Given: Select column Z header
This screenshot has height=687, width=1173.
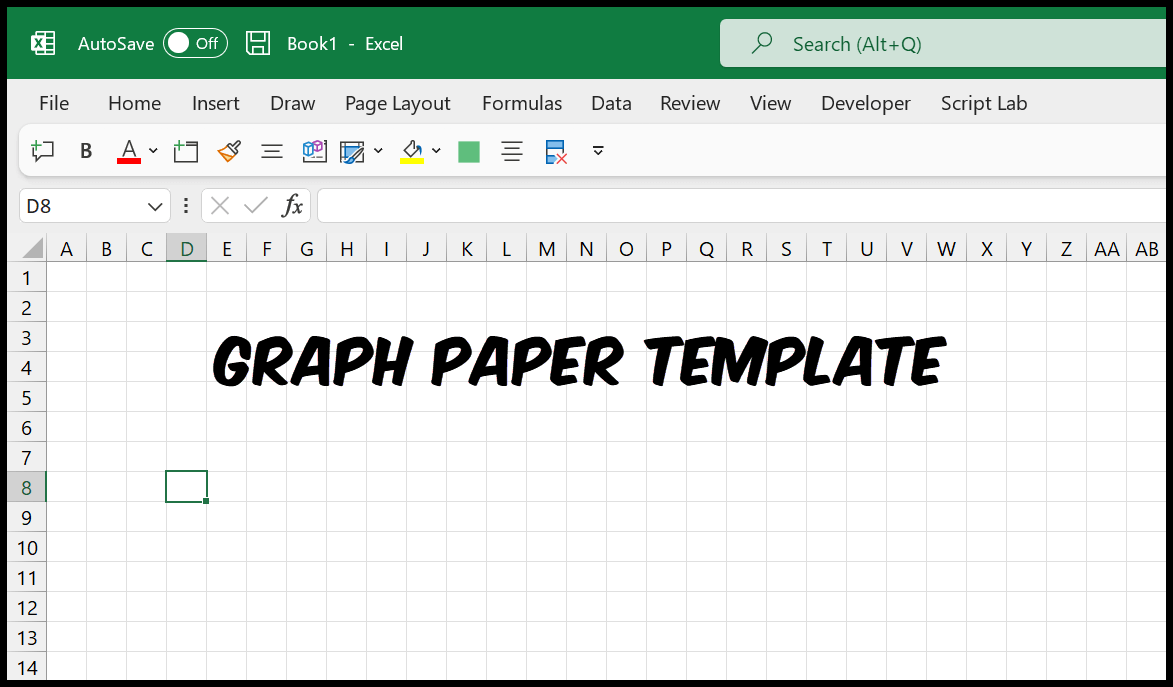Looking at the screenshot, I should point(1066,248).
